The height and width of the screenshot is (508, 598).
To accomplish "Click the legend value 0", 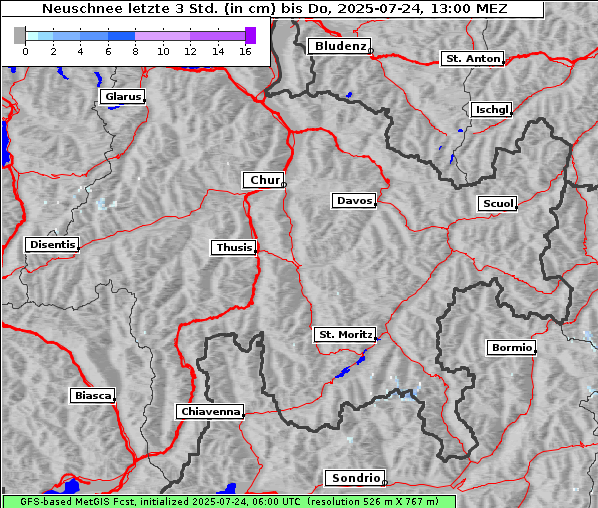I will click(25, 51).
